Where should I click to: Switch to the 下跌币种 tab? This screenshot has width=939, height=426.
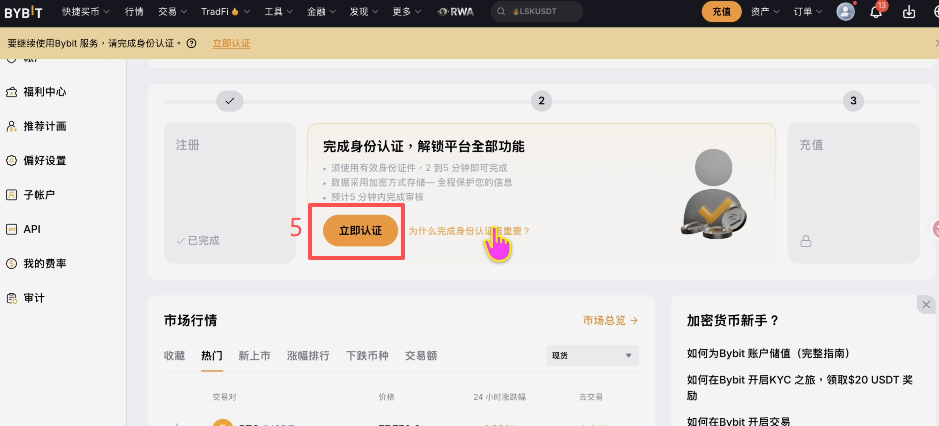point(368,355)
